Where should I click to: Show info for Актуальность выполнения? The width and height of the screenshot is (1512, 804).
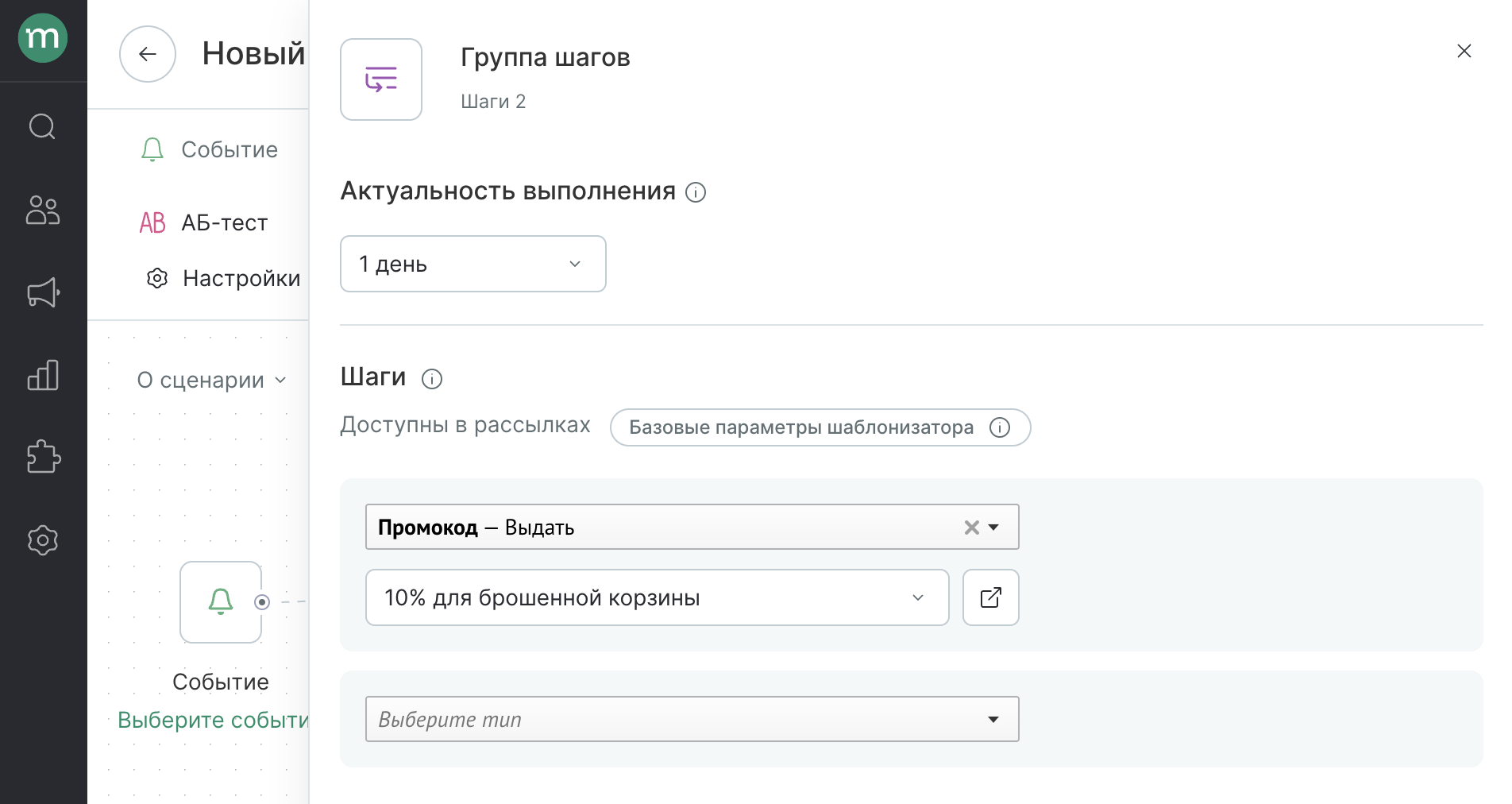696,192
